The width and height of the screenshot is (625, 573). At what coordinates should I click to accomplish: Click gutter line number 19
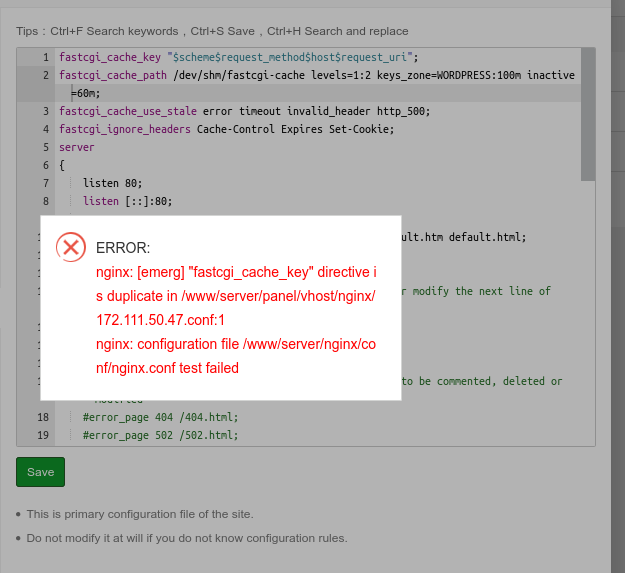pyautogui.click(x=42, y=435)
